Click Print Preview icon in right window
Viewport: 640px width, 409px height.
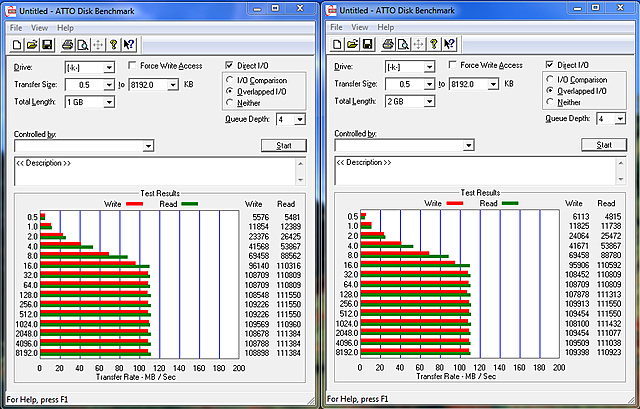pyautogui.click(x=403, y=44)
